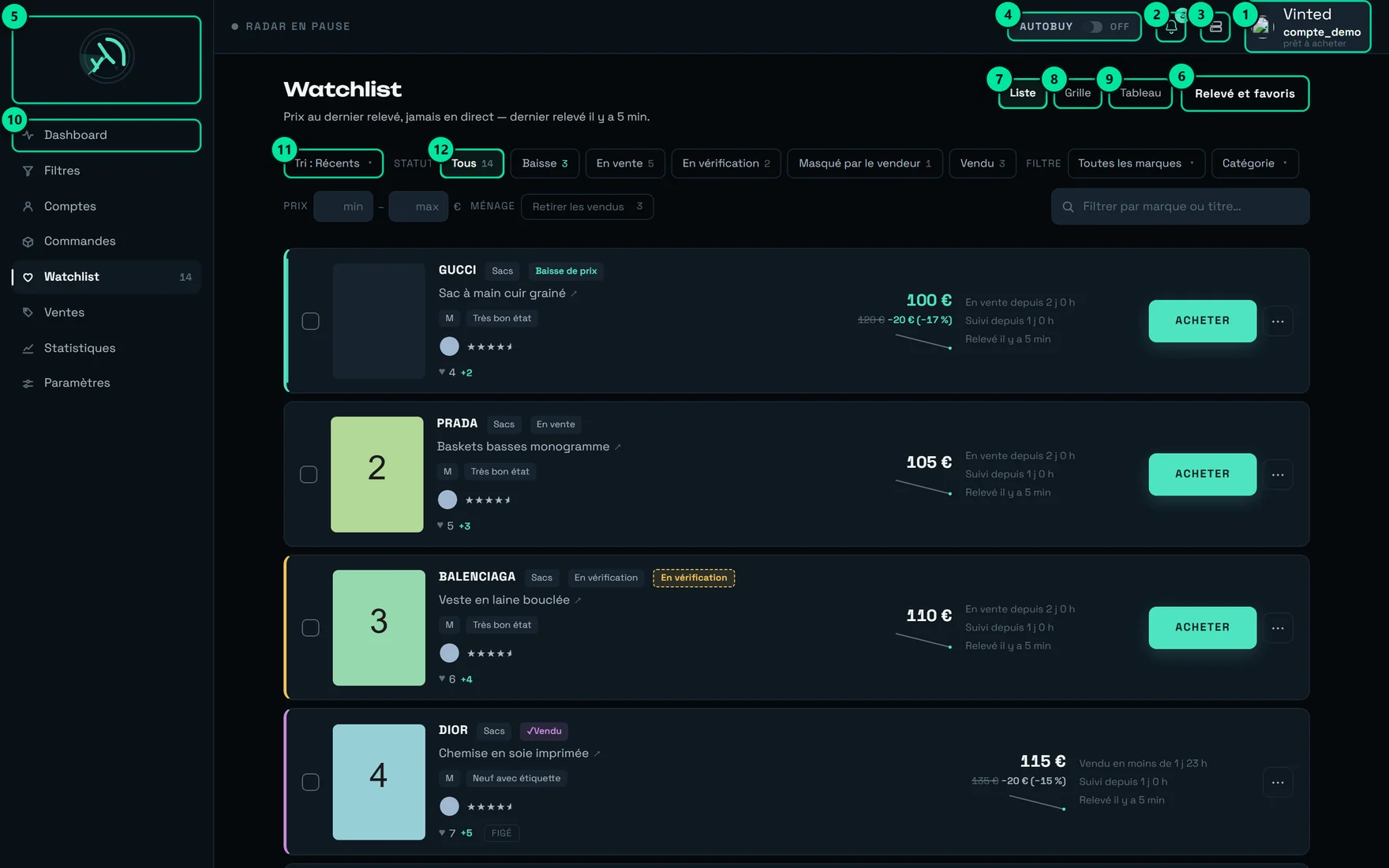Open external link arrow for Balenciaga item
1389x868 pixels.
pyautogui.click(x=578, y=600)
